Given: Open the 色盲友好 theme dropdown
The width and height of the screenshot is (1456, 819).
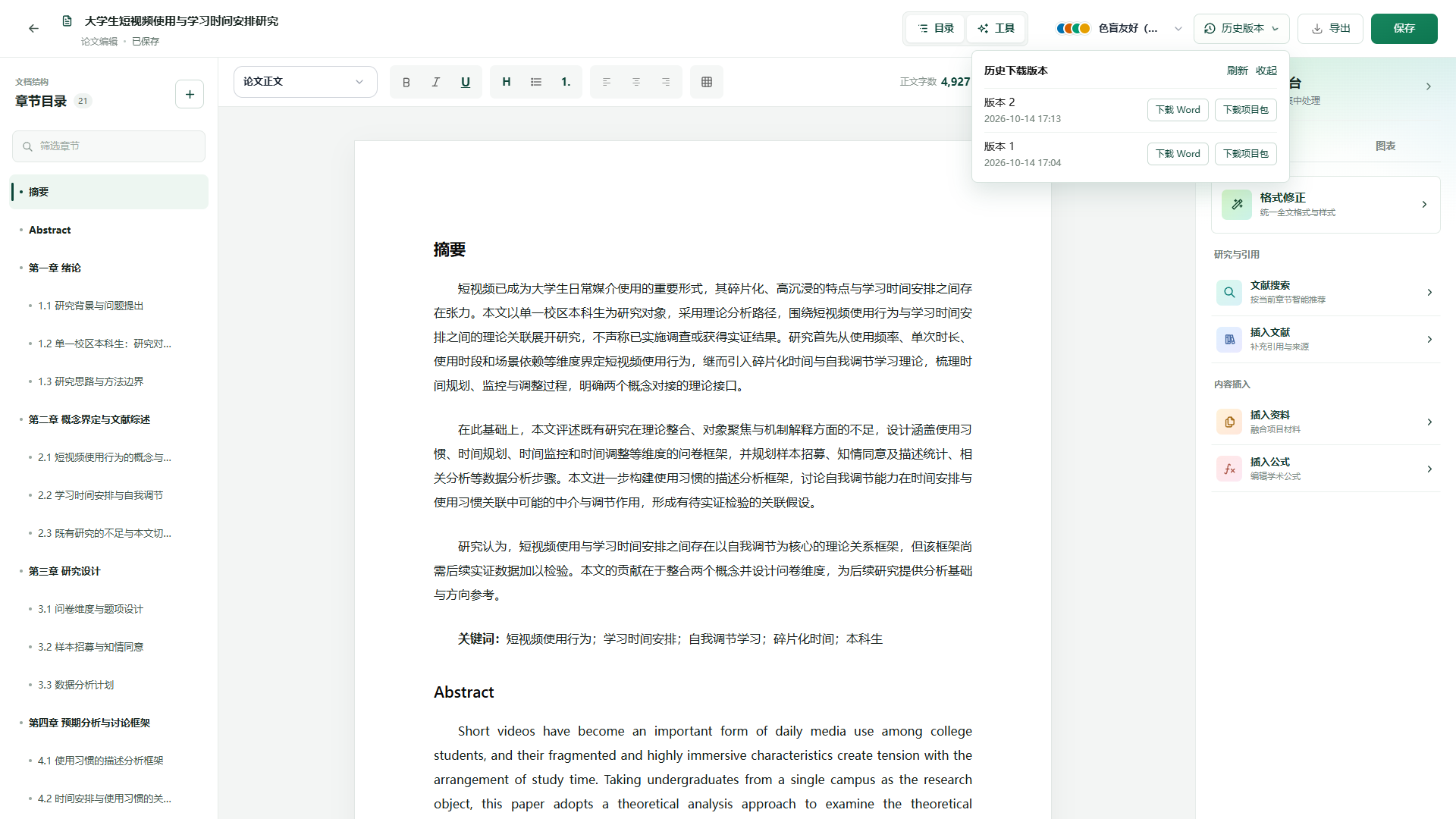Looking at the screenshot, I should point(1119,28).
